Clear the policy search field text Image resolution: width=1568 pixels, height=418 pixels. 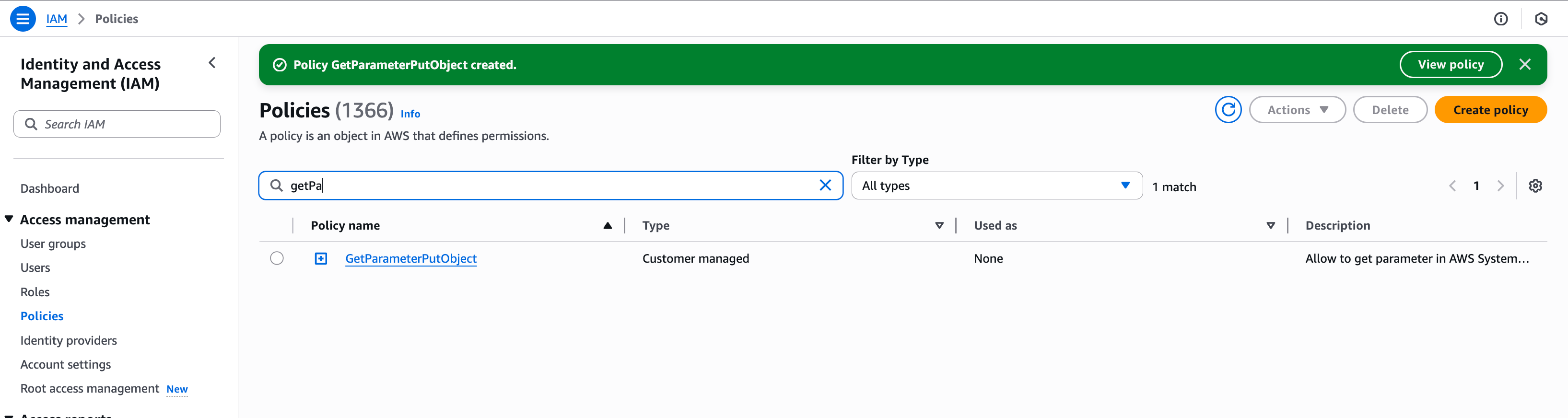[825, 186]
